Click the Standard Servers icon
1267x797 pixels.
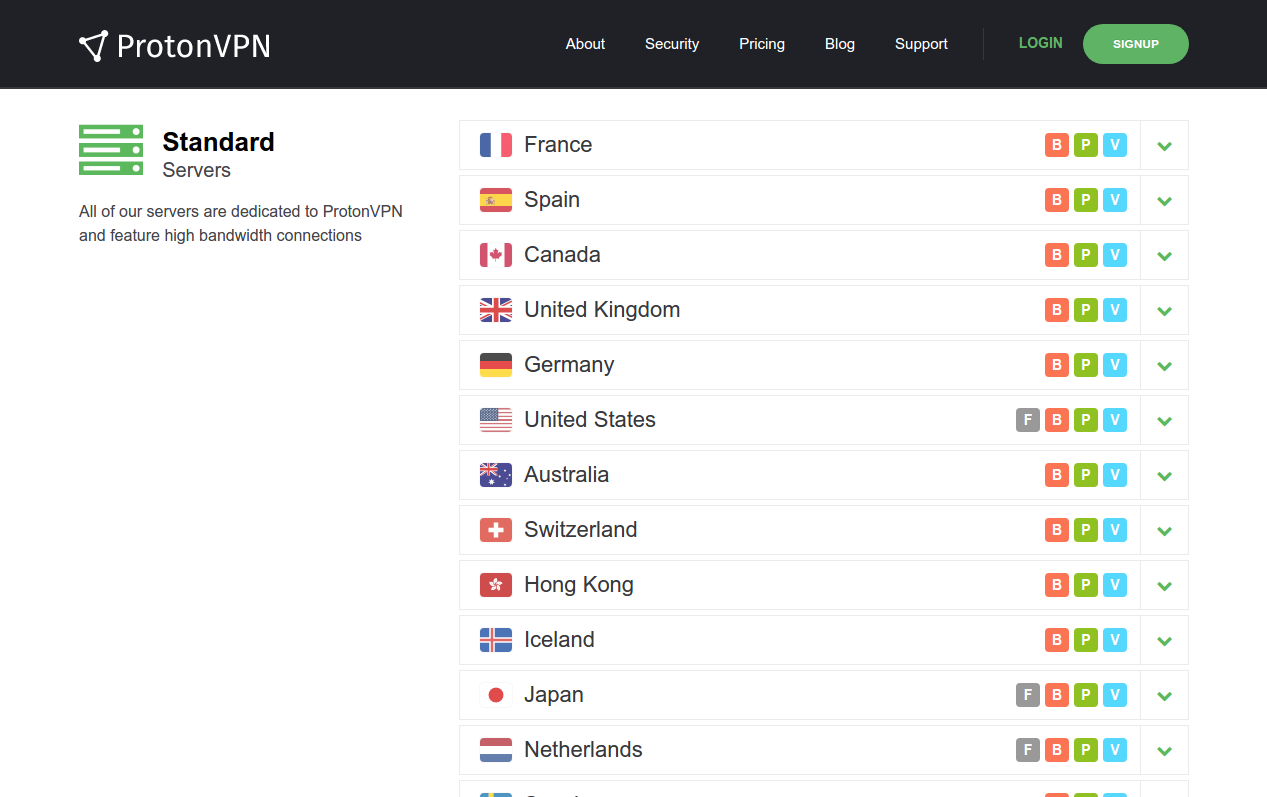111,150
